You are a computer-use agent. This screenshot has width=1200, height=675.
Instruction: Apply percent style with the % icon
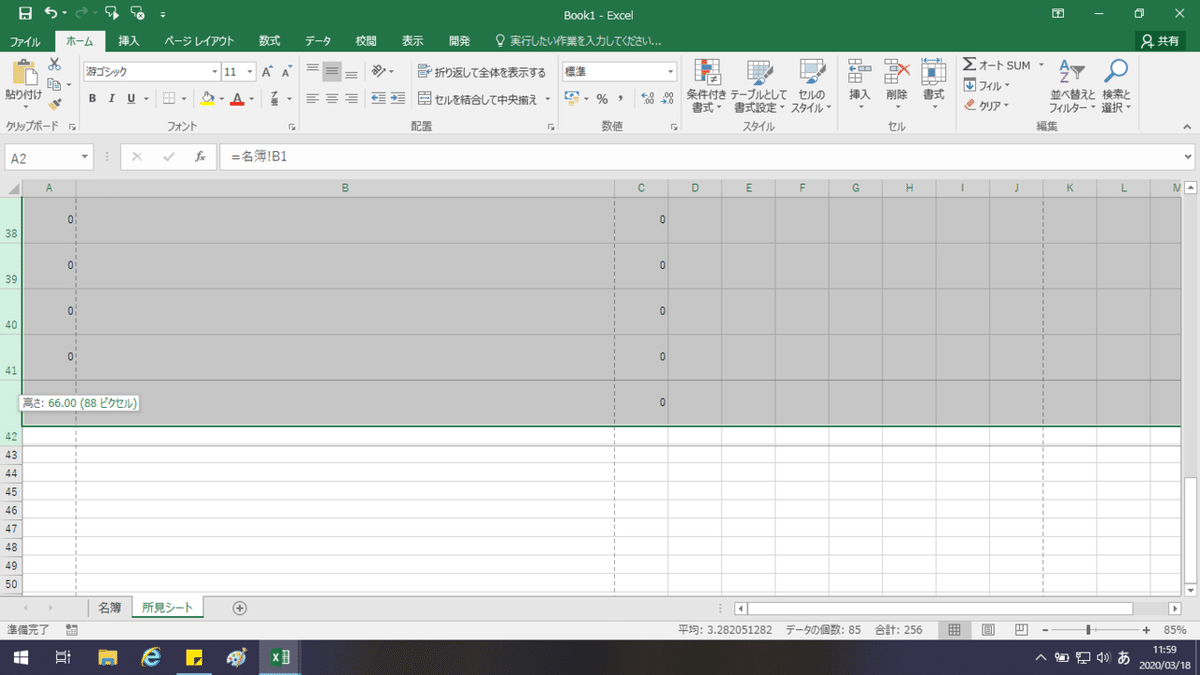pyautogui.click(x=602, y=98)
